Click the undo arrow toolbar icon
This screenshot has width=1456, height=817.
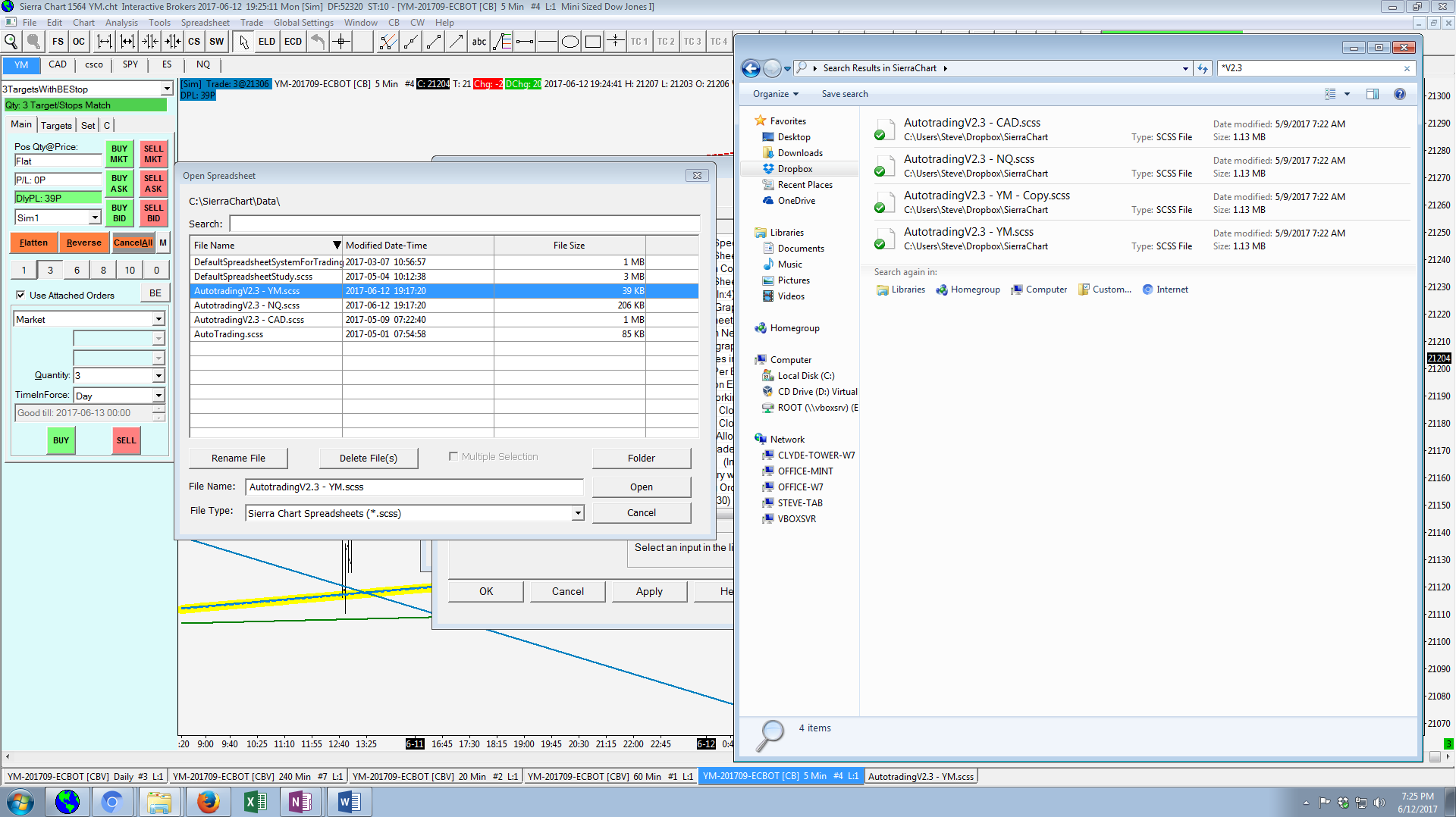pos(318,42)
